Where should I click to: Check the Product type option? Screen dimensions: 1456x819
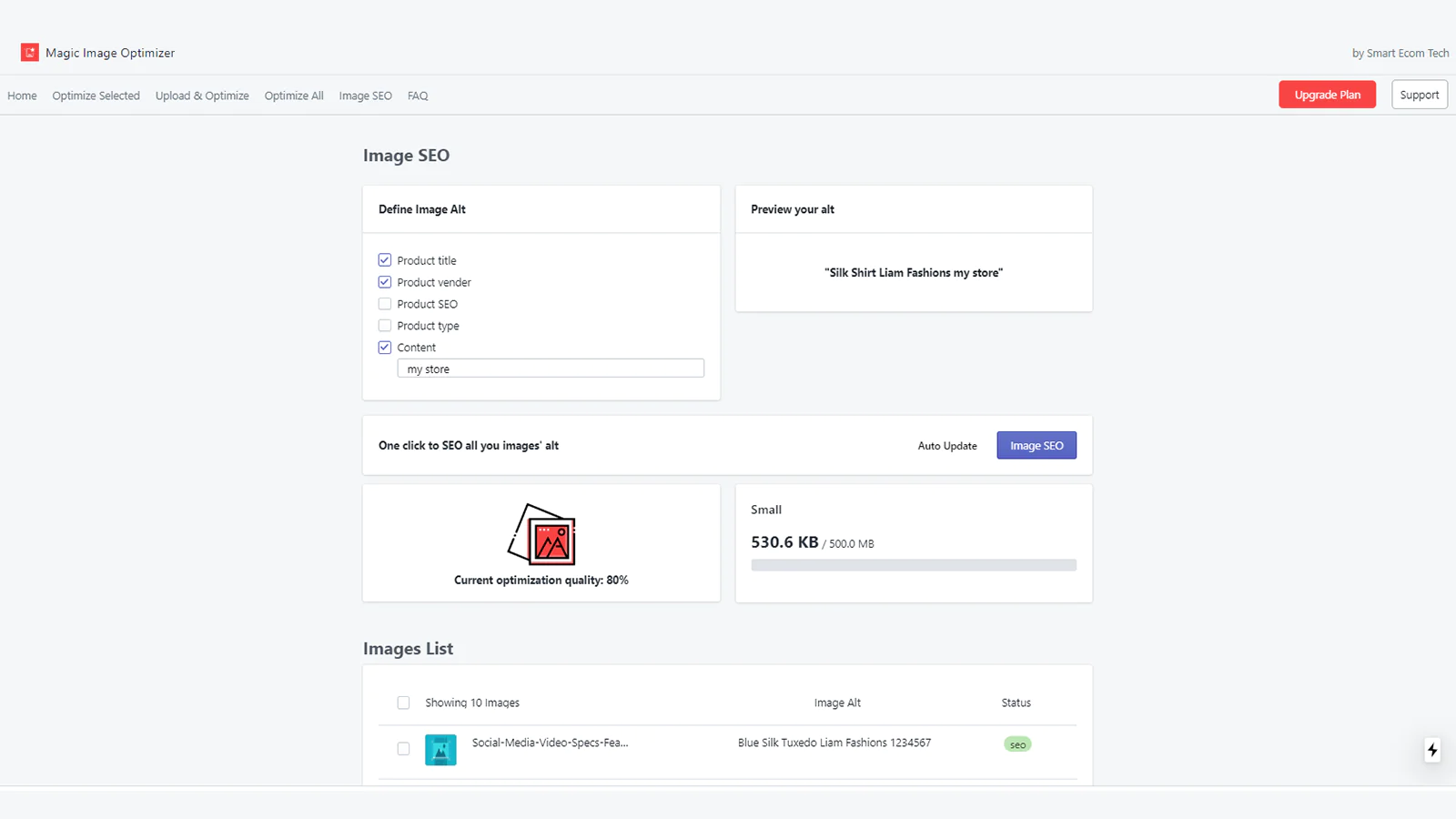[x=384, y=325]
